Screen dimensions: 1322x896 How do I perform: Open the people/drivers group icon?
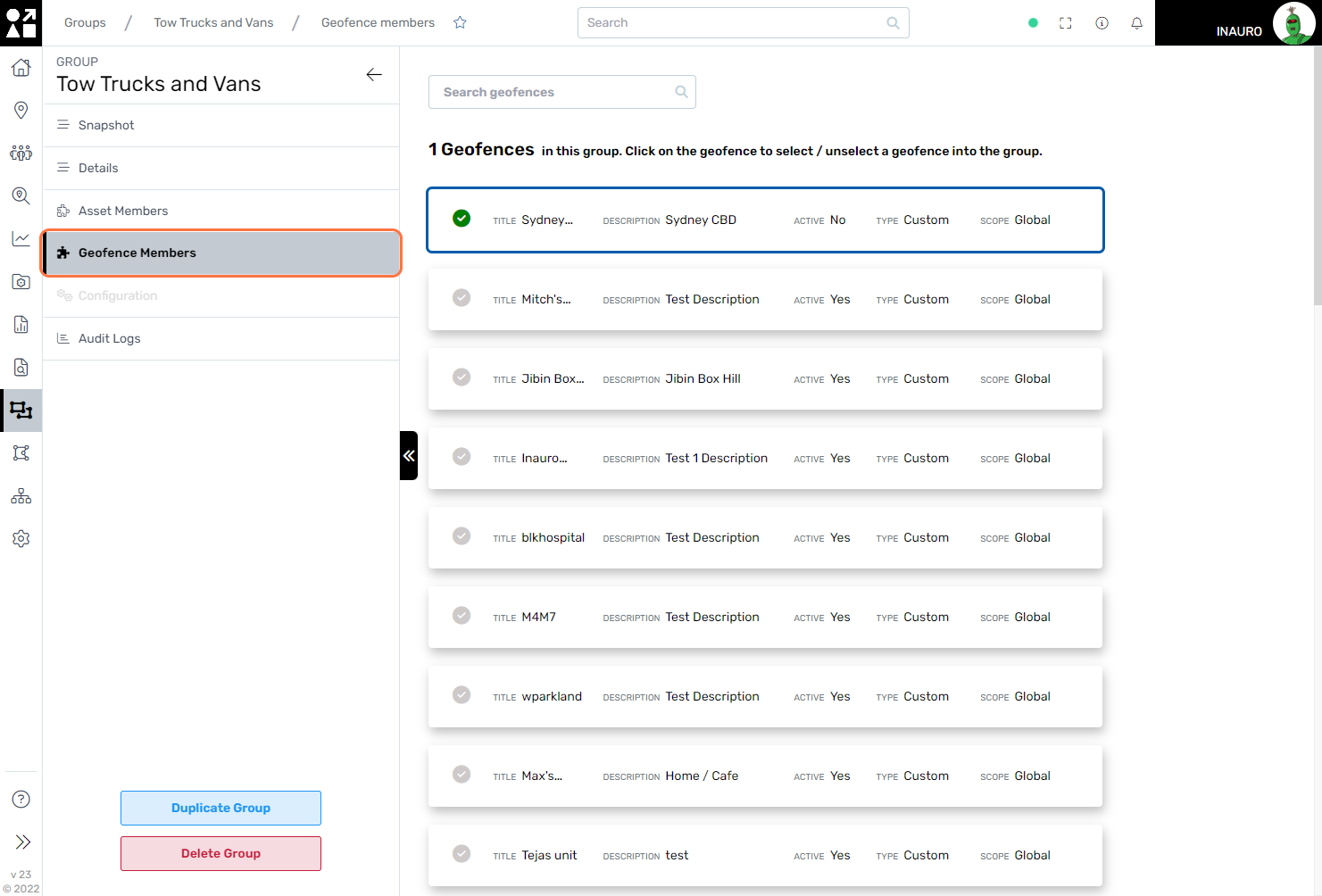pyautogui.click(x=21, y=153)
